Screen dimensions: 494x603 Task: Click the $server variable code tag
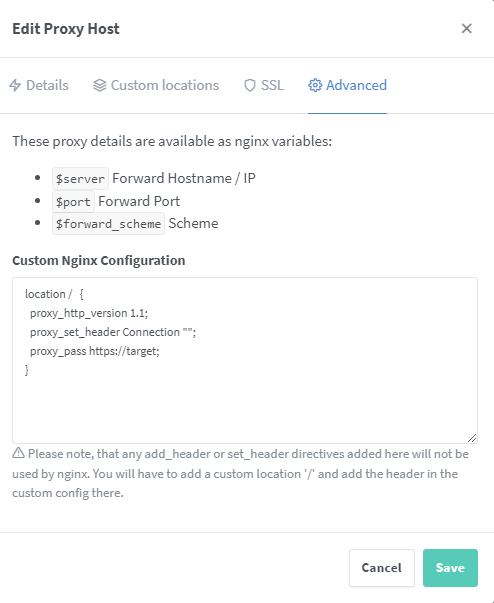pos(80,178)
